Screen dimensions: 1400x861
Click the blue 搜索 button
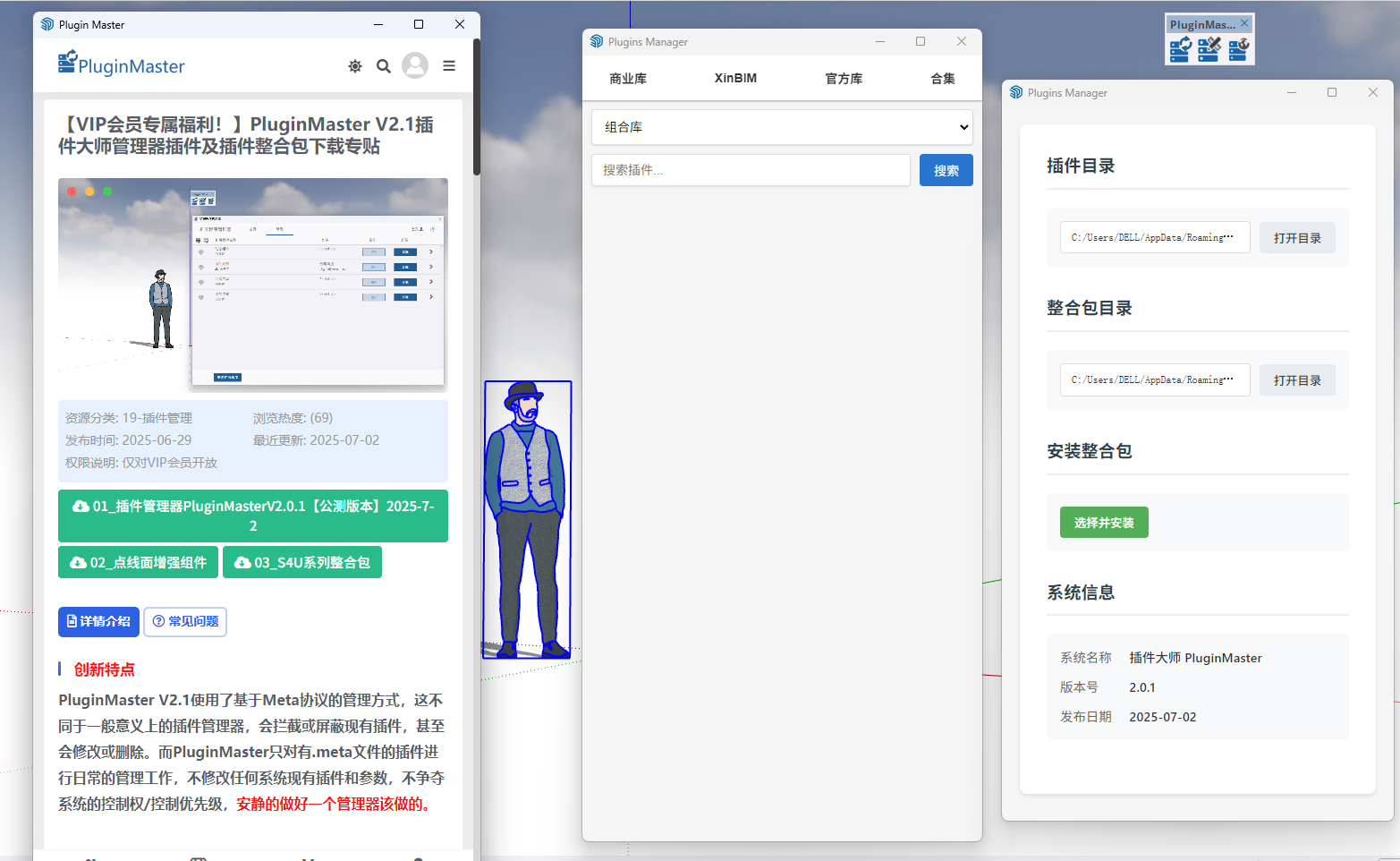(x=946, y=170)
